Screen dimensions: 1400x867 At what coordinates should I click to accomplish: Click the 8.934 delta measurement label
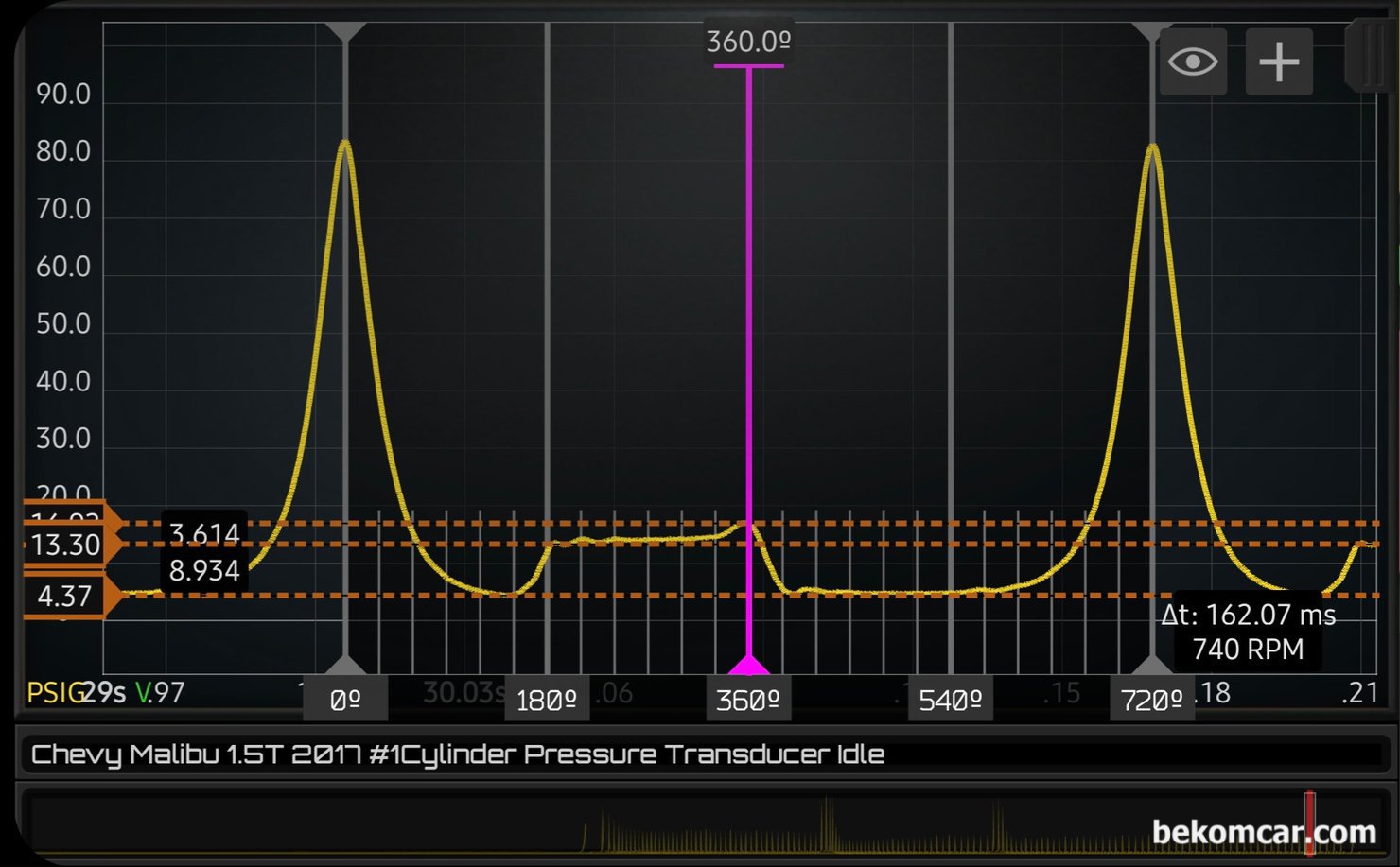click(x=204, y=571)
